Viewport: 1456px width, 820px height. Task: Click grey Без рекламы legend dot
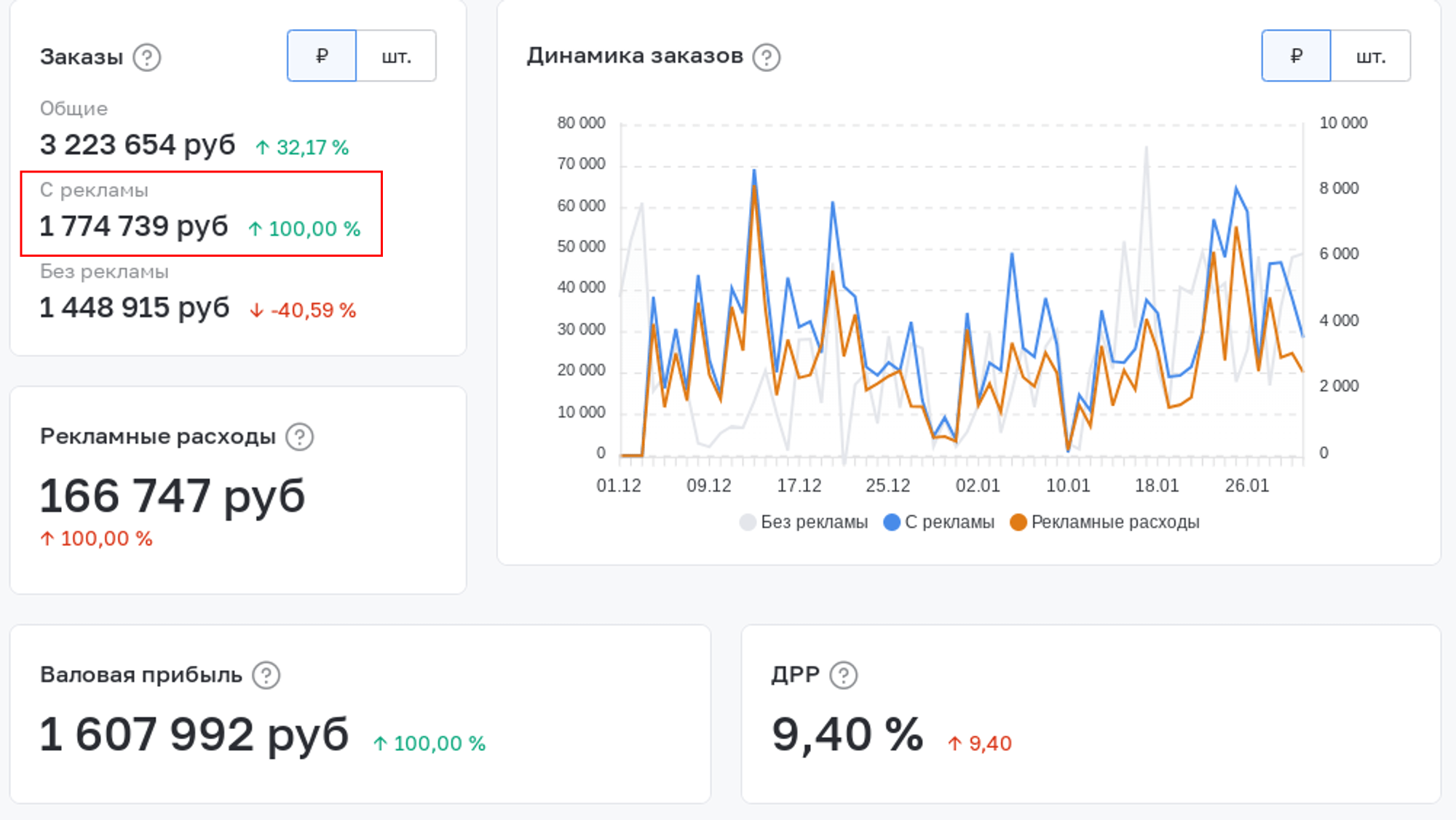click(748, 522)
